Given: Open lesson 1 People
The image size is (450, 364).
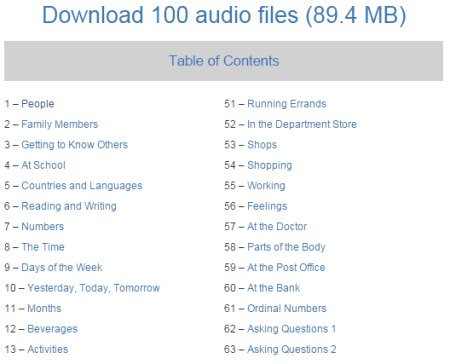Looking at the screenshot, I should coord(38,104).
